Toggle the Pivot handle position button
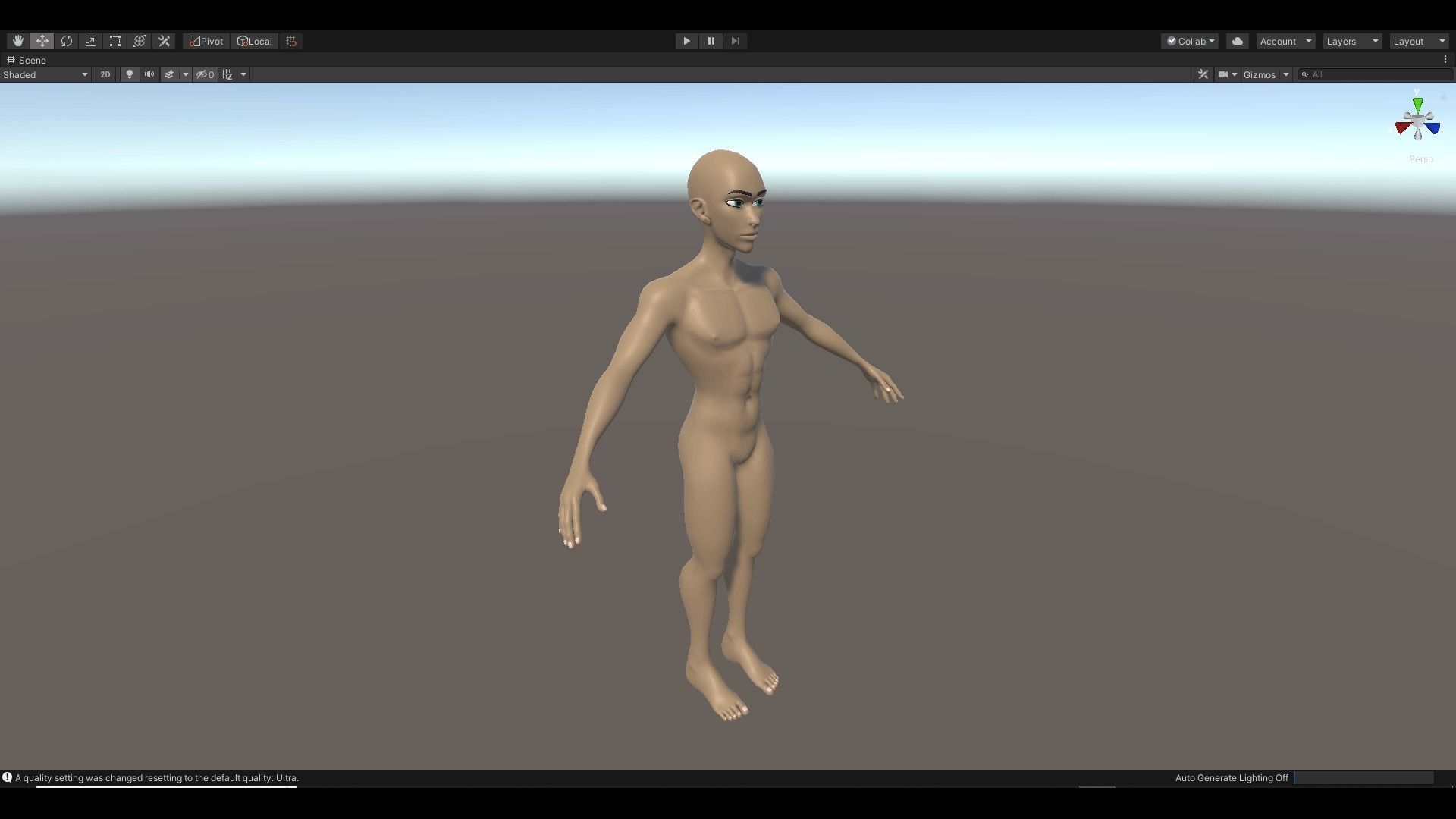 pyautogui.click(x=206, y=41)
